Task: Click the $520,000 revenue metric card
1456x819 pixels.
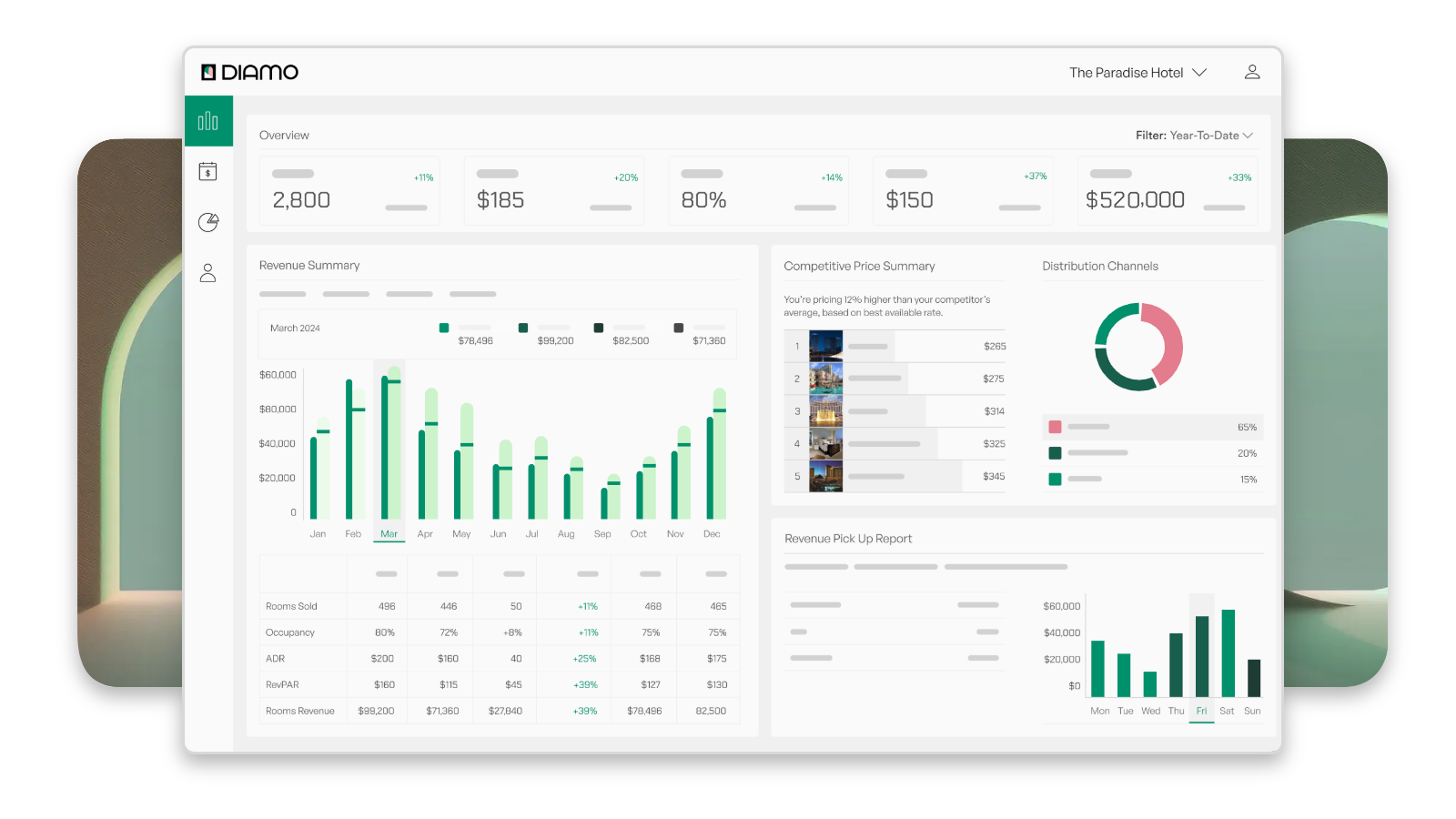Action: [1168, 190]
